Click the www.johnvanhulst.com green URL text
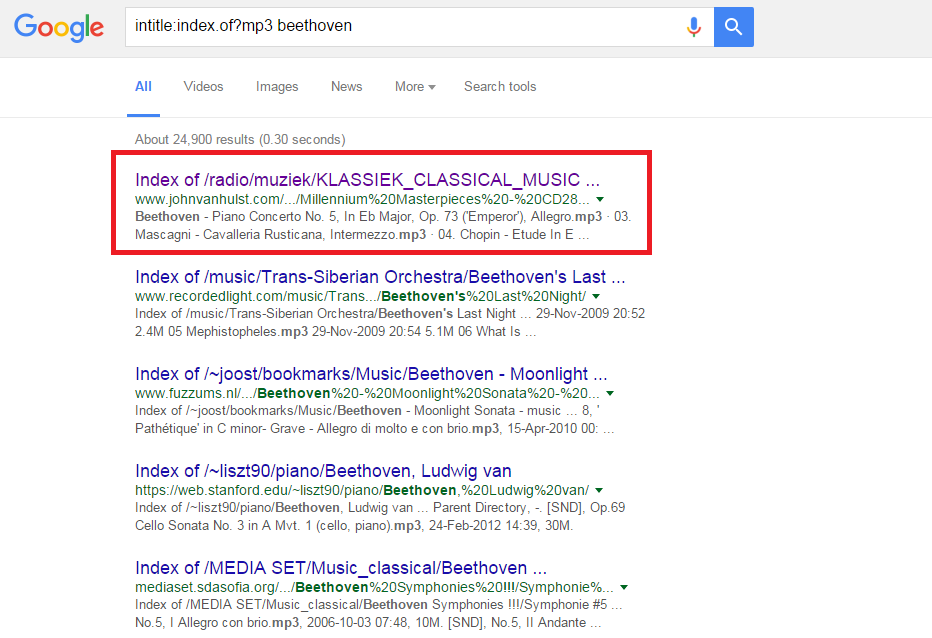 [362, 199]
